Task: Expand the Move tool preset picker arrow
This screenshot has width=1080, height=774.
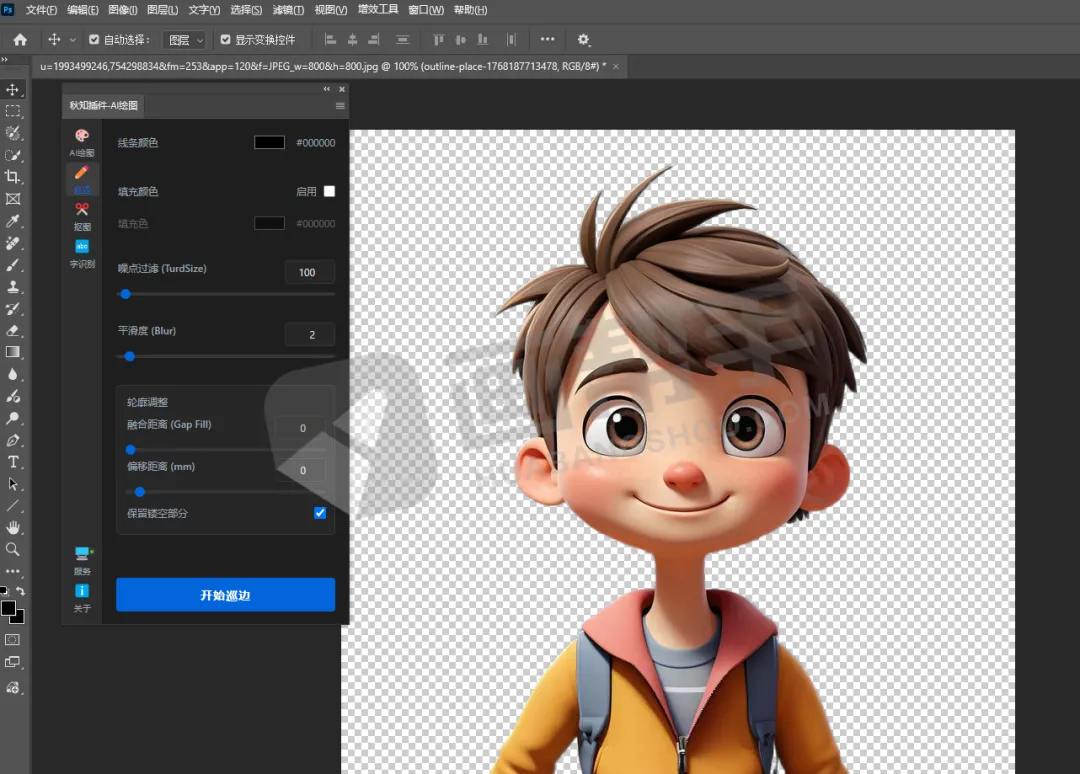Action: pyautogui.click(x=73, y=40)
